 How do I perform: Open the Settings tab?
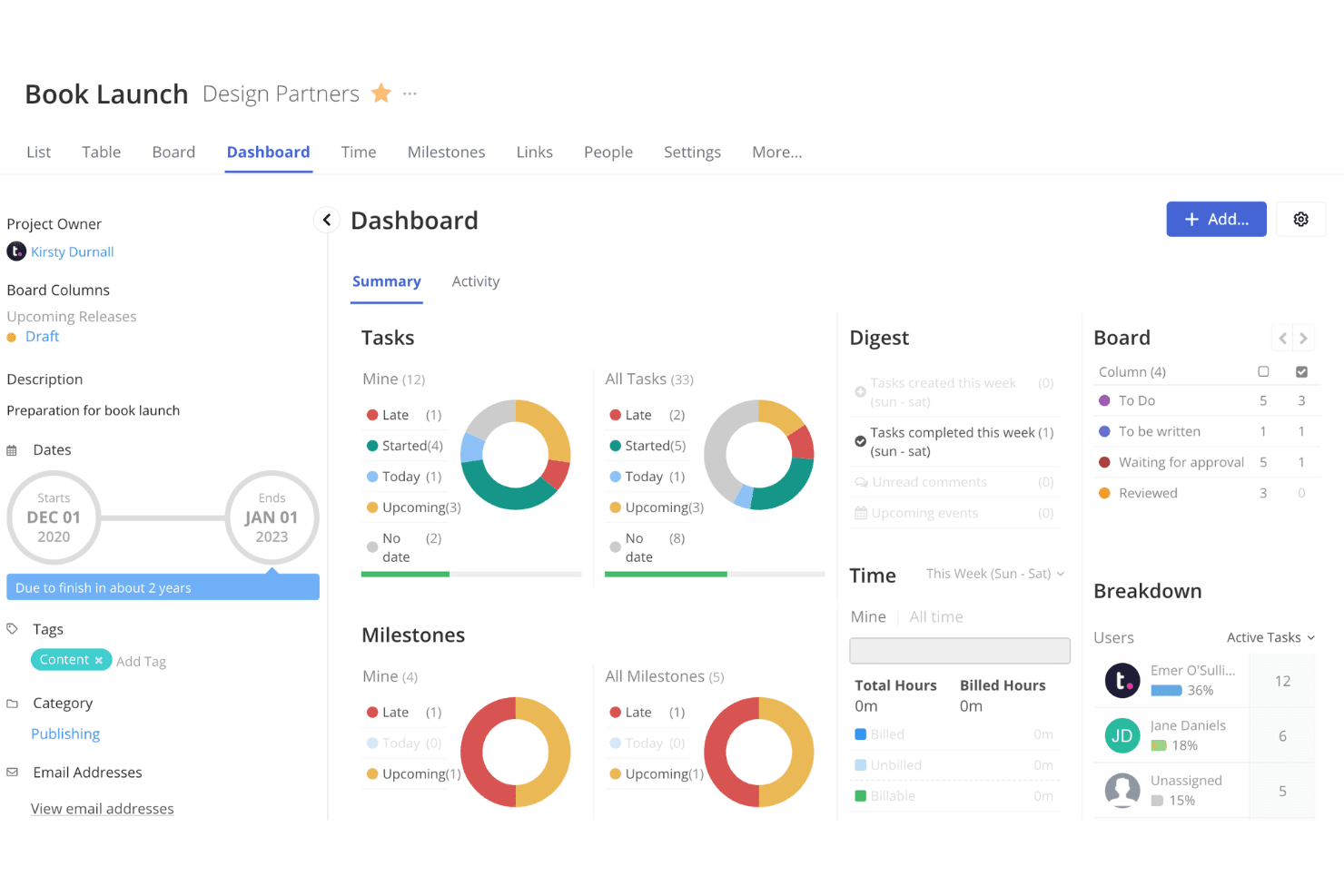tap(692, 152)
